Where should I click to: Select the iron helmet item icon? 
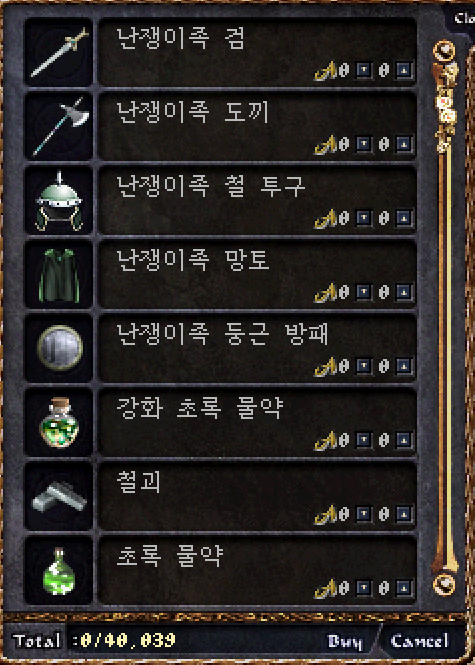59,200
